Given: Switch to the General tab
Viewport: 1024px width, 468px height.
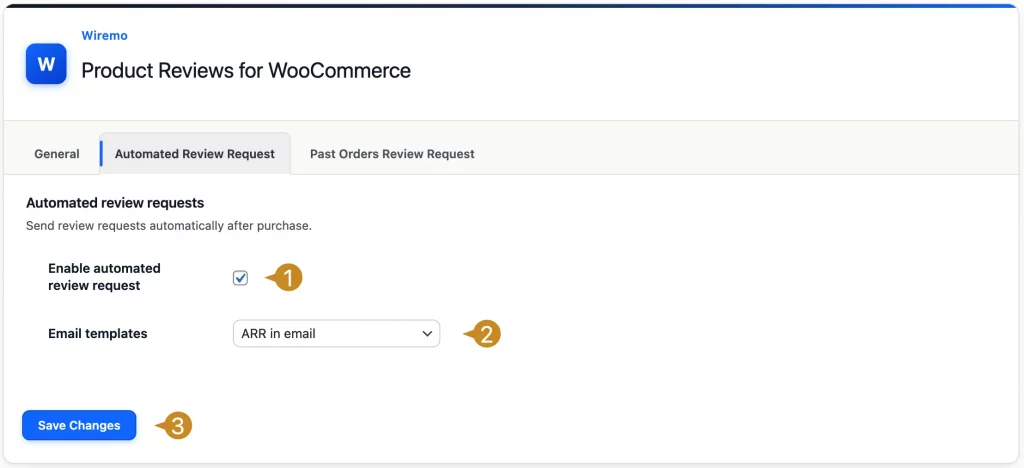Looking at the screenshot, I should [57, 154].
